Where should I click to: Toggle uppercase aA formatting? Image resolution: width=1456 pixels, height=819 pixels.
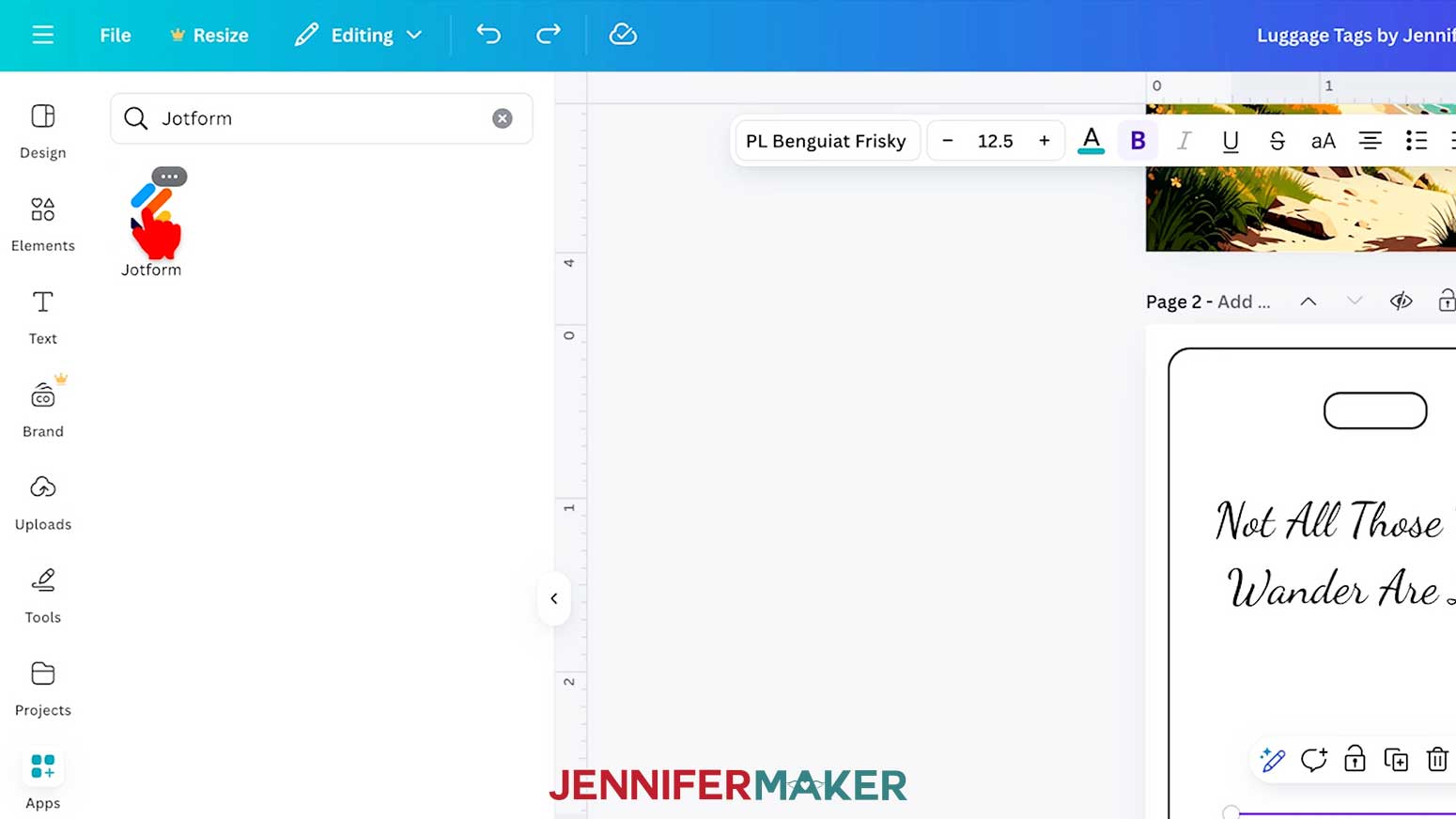(x=1323, y=141)
